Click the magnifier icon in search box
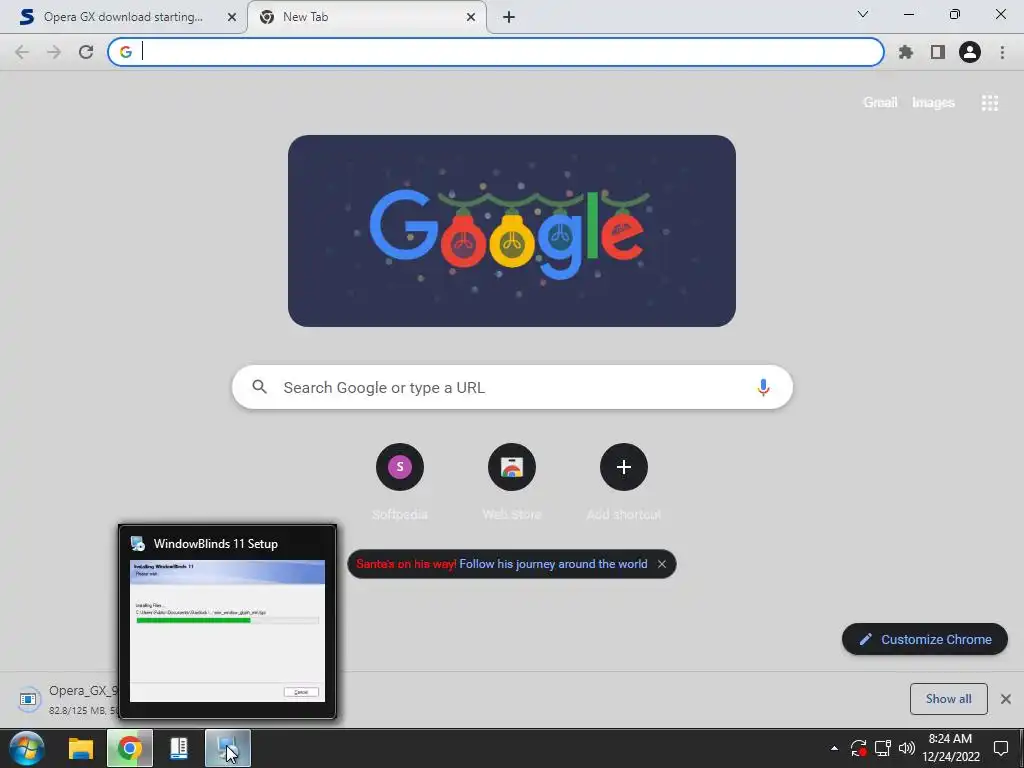This screenshot has height=768, width=1024. [x=259, y=387]
